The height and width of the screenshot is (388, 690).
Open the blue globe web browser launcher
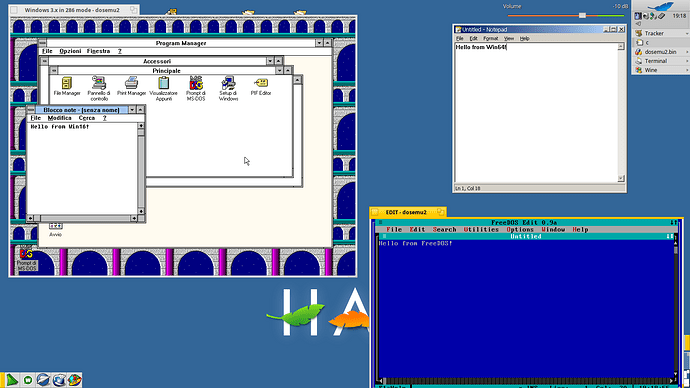coord(59,380)
